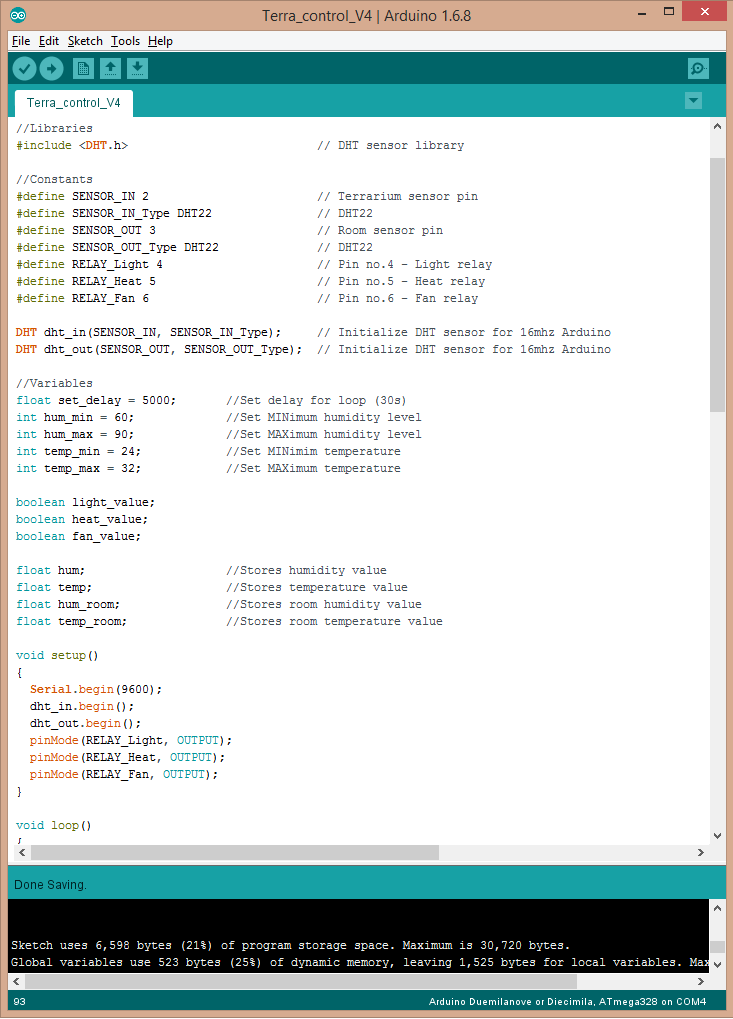This screenshot has height=1019, width=733.
Task: Click the console horizontal scrollbar thumb
Action: click(x=300, y=981)
